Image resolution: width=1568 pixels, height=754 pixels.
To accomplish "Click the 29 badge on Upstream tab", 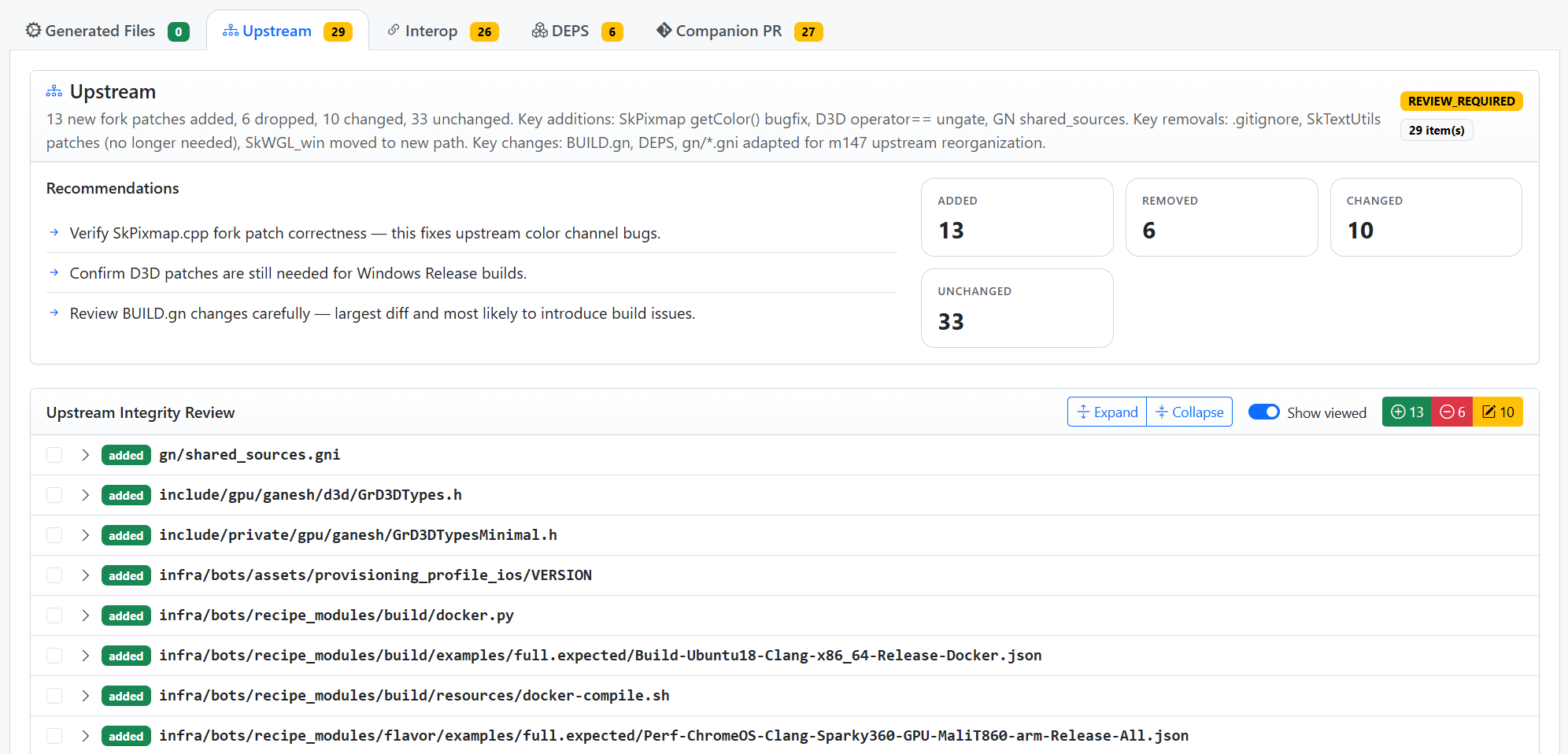I will (338, 31).
